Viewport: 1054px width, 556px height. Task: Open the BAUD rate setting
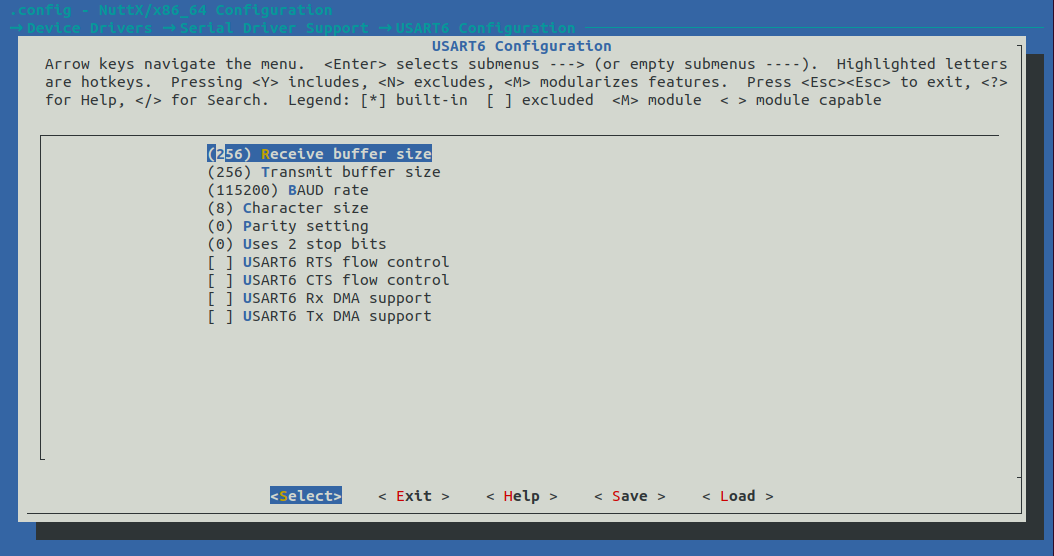pos(288,190)
